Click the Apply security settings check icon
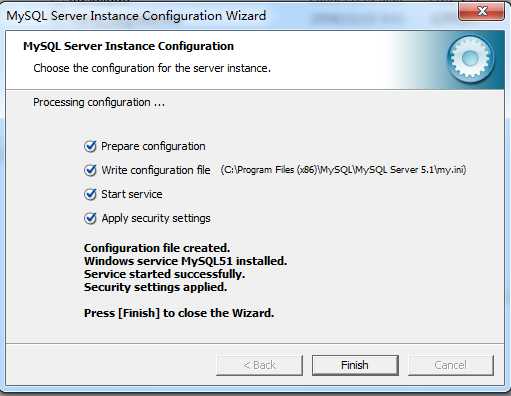 click(90, 218)
